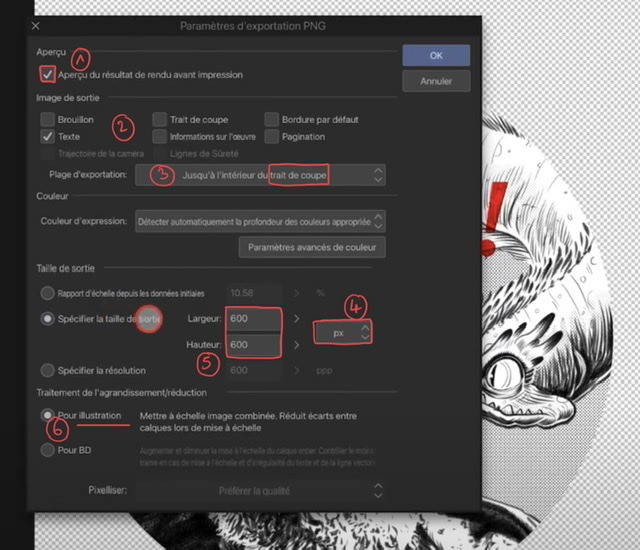Screen dimensions: 640x550
Task: Click the Largeur input field
Action: pyautogui.click(x=254, y=318)
